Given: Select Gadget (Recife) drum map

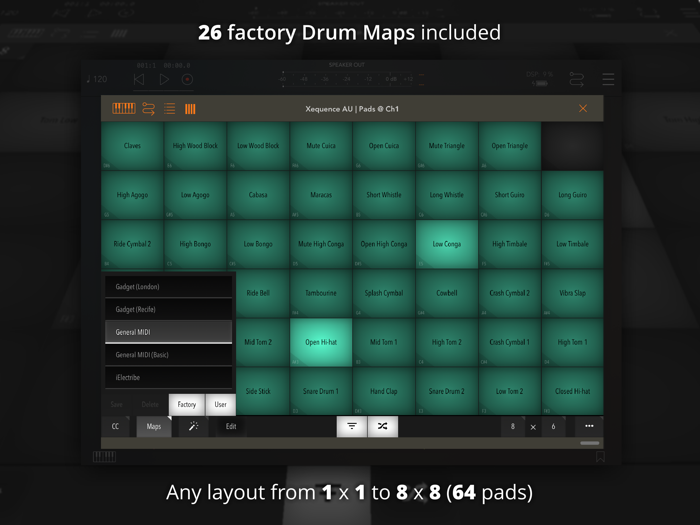Looking at the screenshot, I should tap(168, 309).
